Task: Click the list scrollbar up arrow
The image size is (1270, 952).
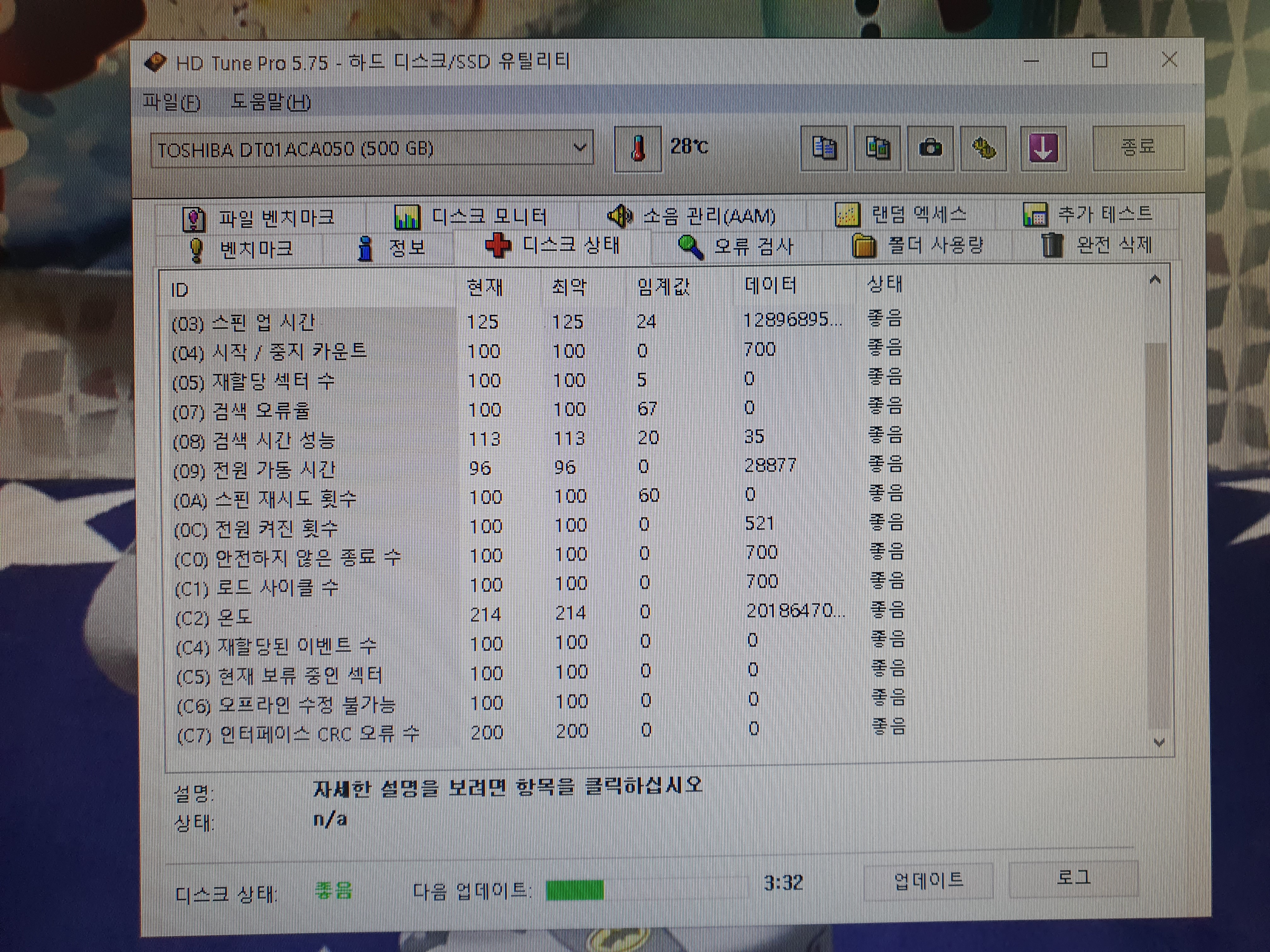Action: [x=1155, y=280]
